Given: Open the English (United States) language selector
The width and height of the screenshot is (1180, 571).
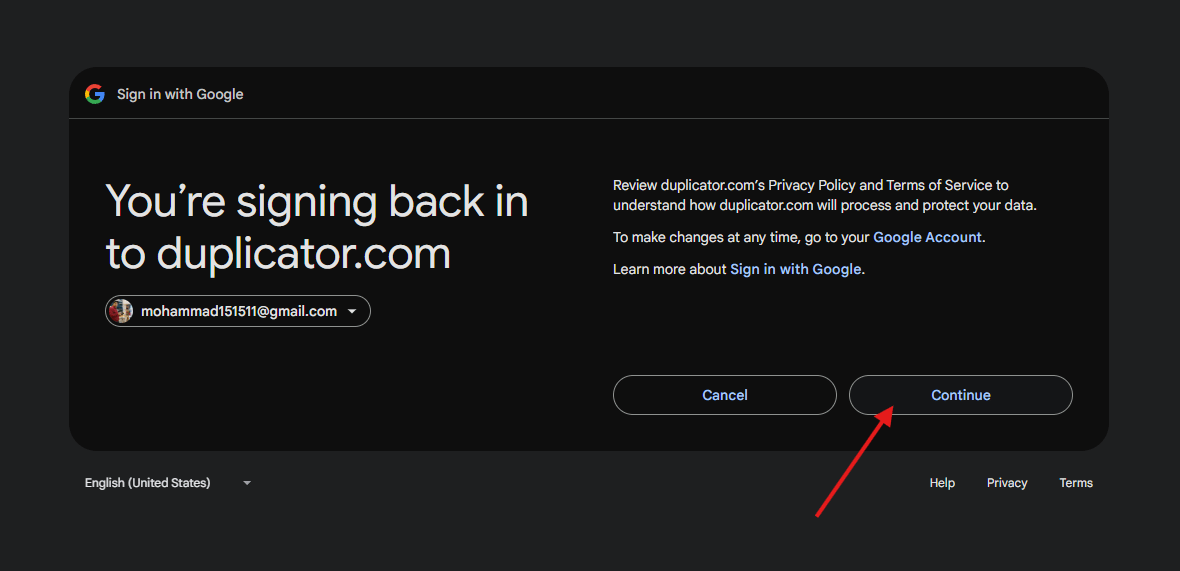Looking at the screenshot, I should (x=167, y=483).
